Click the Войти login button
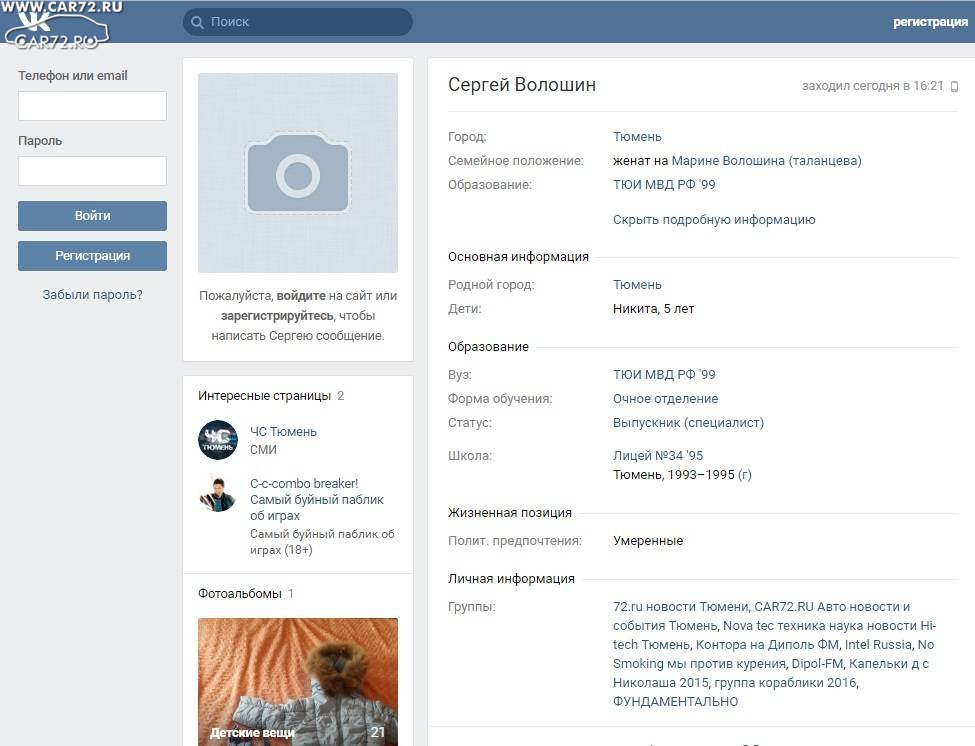975x746 pixels. [x=92, y=216]
